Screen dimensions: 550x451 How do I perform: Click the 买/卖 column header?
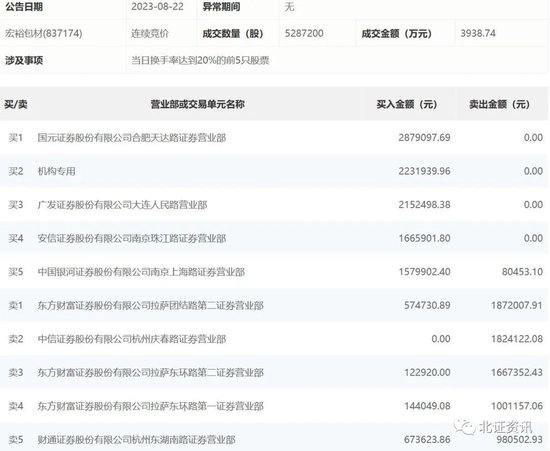click(16, 104)
